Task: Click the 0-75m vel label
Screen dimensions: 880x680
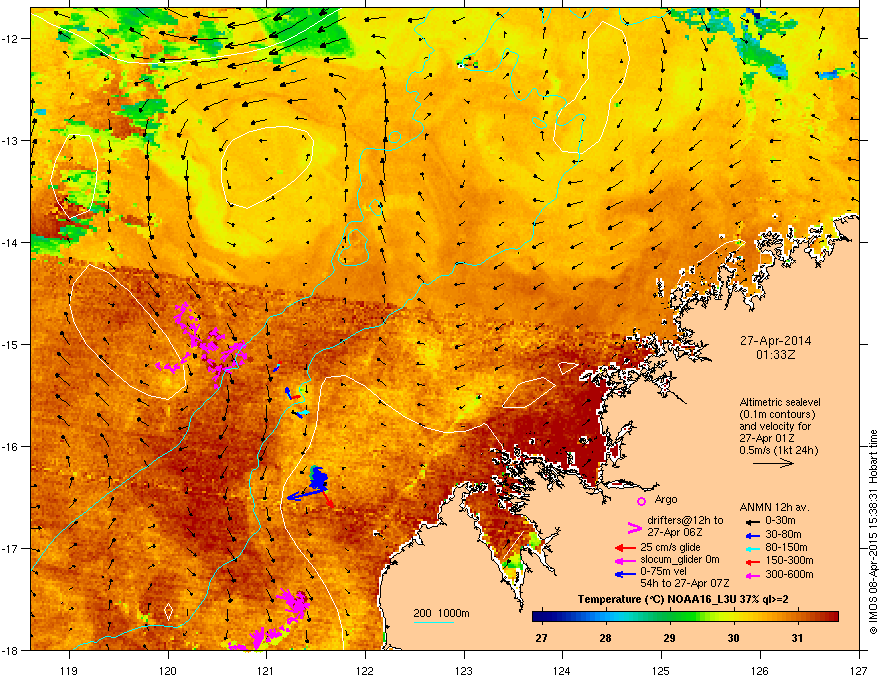Action: 663,572
